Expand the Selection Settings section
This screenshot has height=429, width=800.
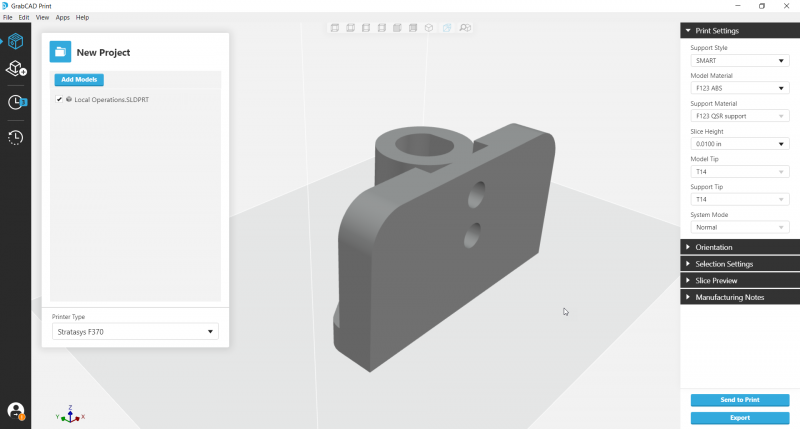[x=740, y=264]
